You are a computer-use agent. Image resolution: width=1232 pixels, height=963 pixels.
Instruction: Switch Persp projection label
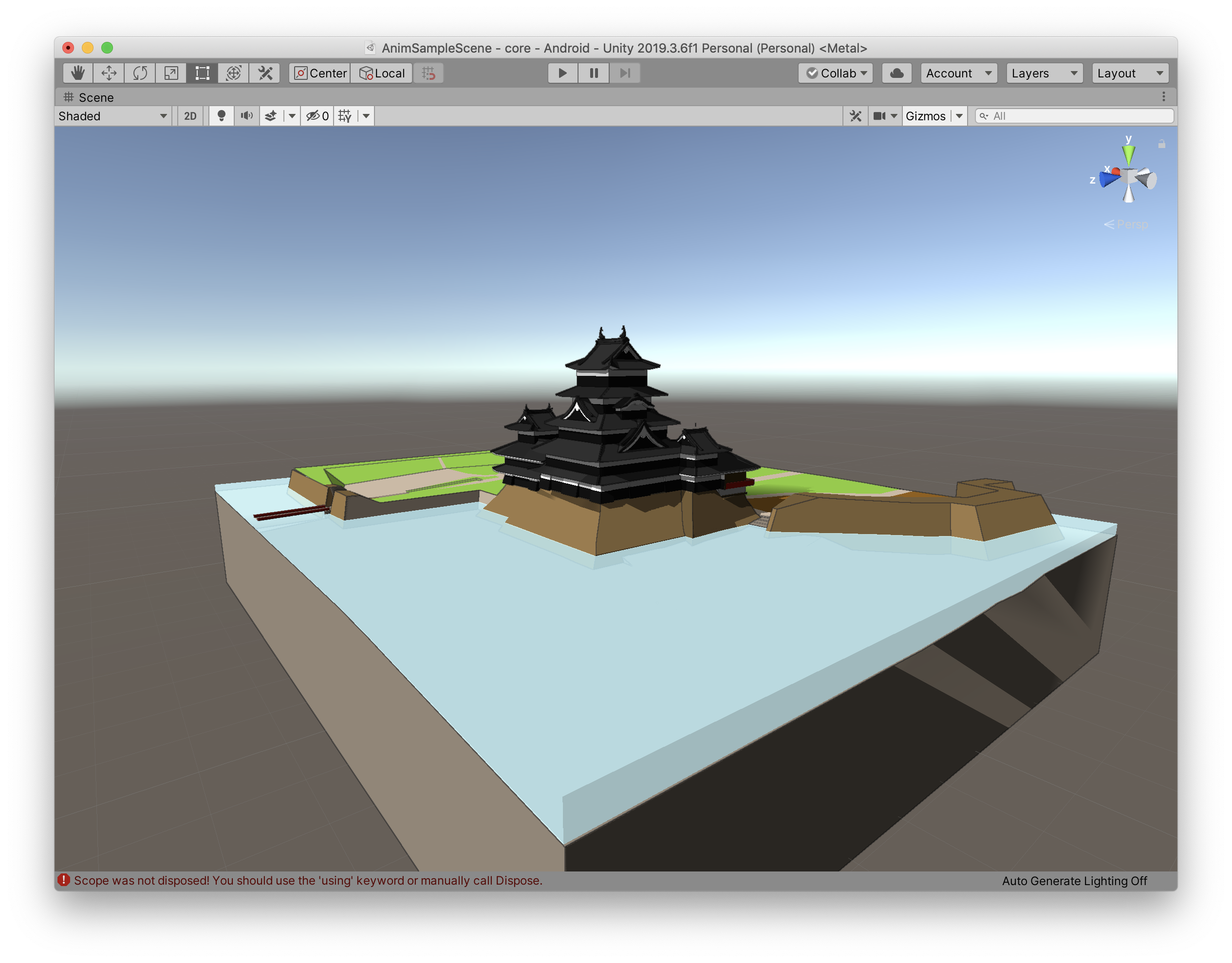point(1126,224)
